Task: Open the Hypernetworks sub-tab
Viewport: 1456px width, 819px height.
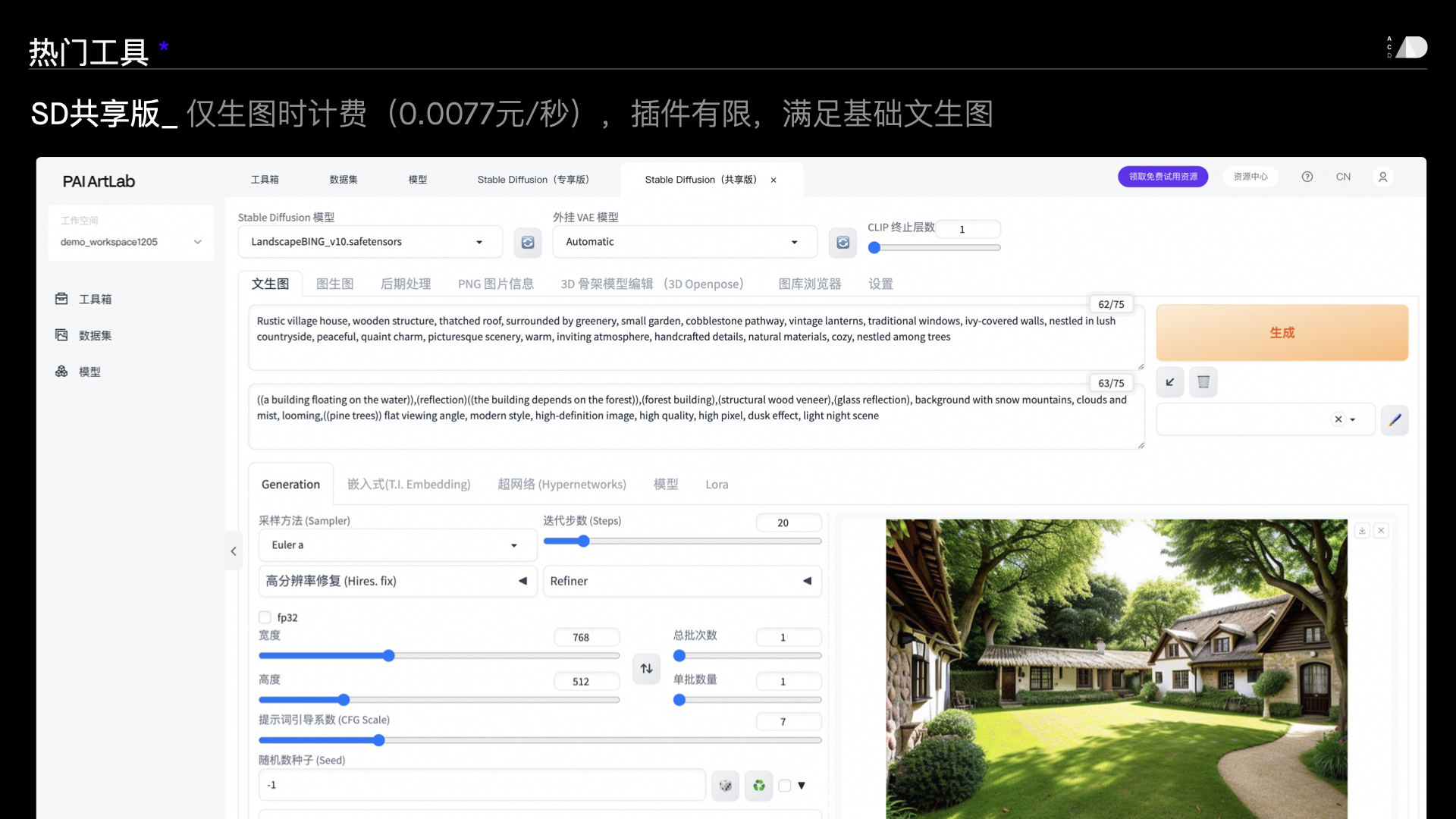Action: (562, 485)
